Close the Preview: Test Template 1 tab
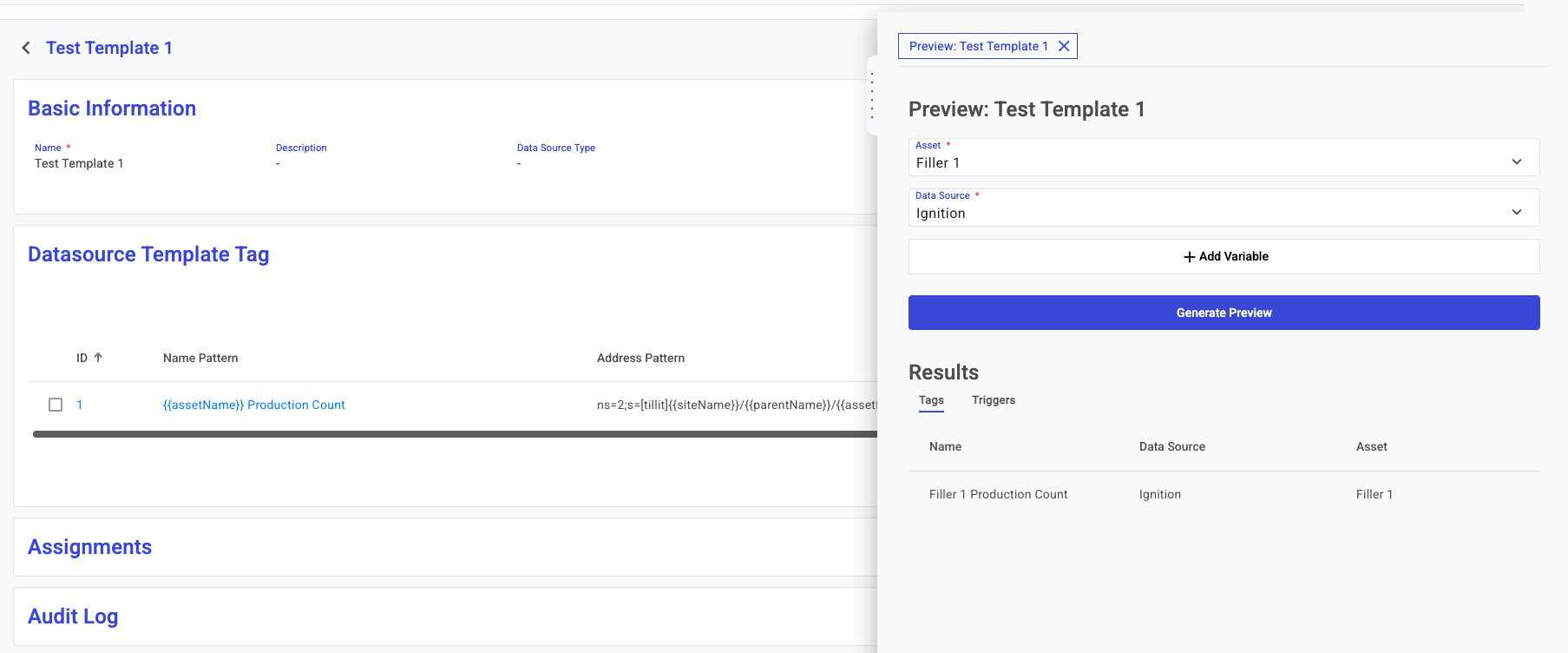Viewport: 1568px width, 653px height. pos(1064,46)
